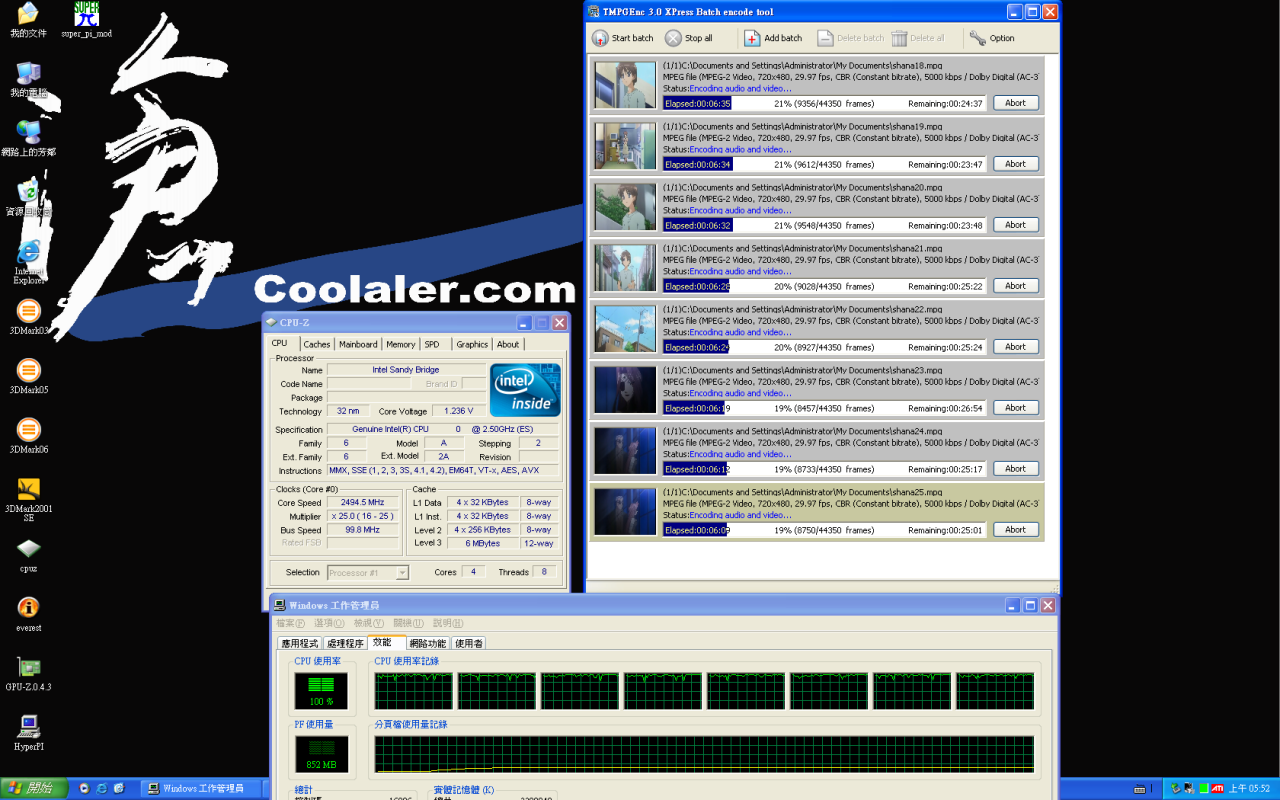Open the Selection Processor #1 dropdown
The height and width of the screenshot is (800, 1280).
click(368, 572)
